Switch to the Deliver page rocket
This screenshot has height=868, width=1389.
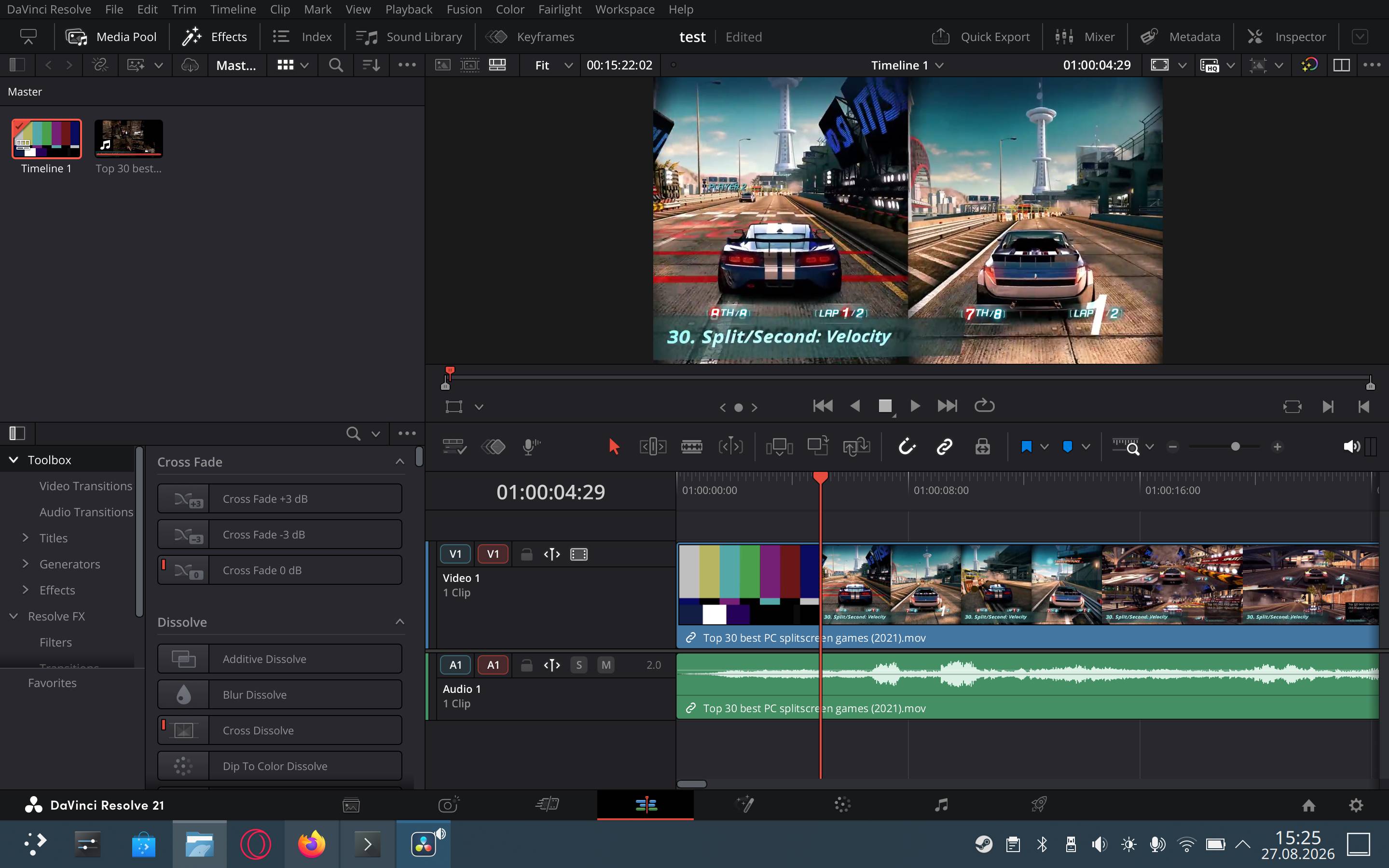1038,805
